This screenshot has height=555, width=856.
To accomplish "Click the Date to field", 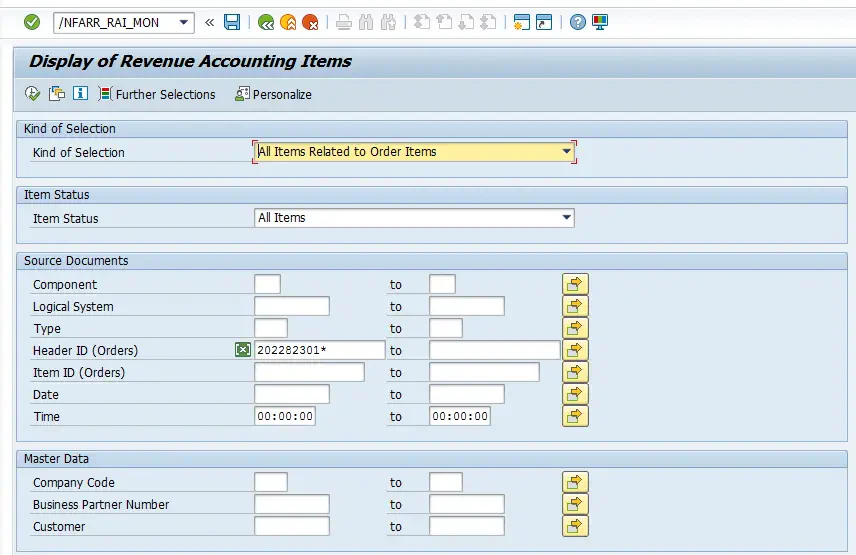I will tap(467, 394).
